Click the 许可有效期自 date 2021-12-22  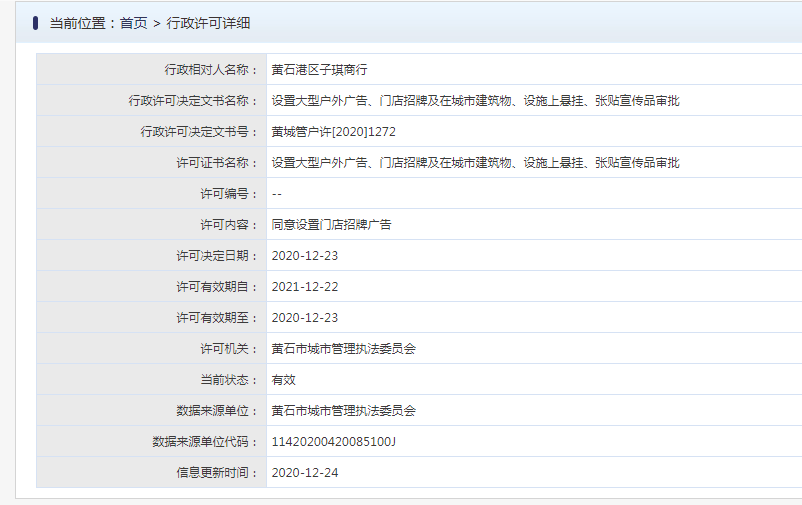point(305,287)
